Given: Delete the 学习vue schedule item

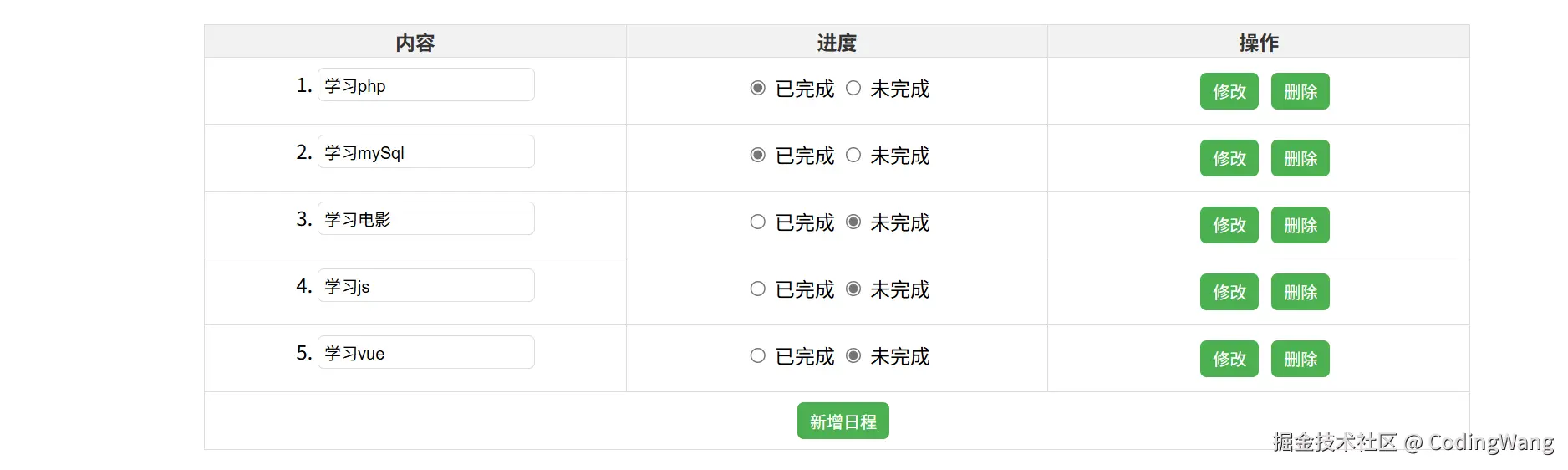Looking at the screenshot, I should point(1300,359).
